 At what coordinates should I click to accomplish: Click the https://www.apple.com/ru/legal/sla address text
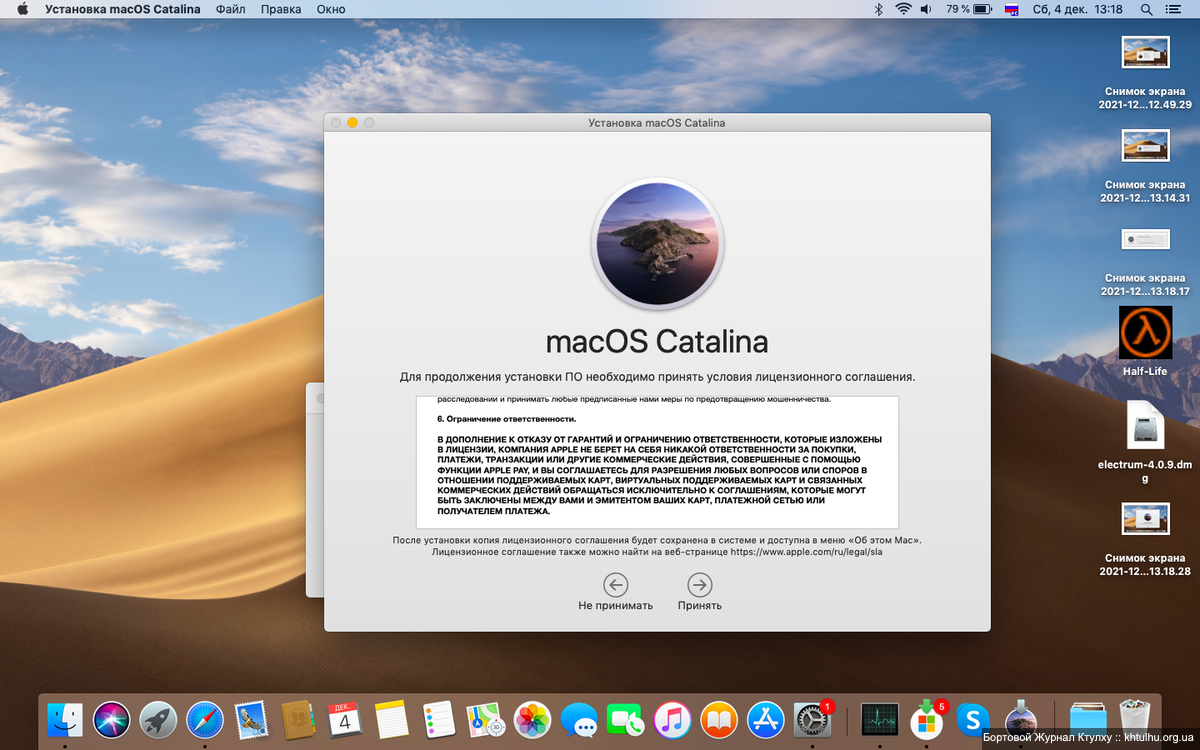[806, 552]
